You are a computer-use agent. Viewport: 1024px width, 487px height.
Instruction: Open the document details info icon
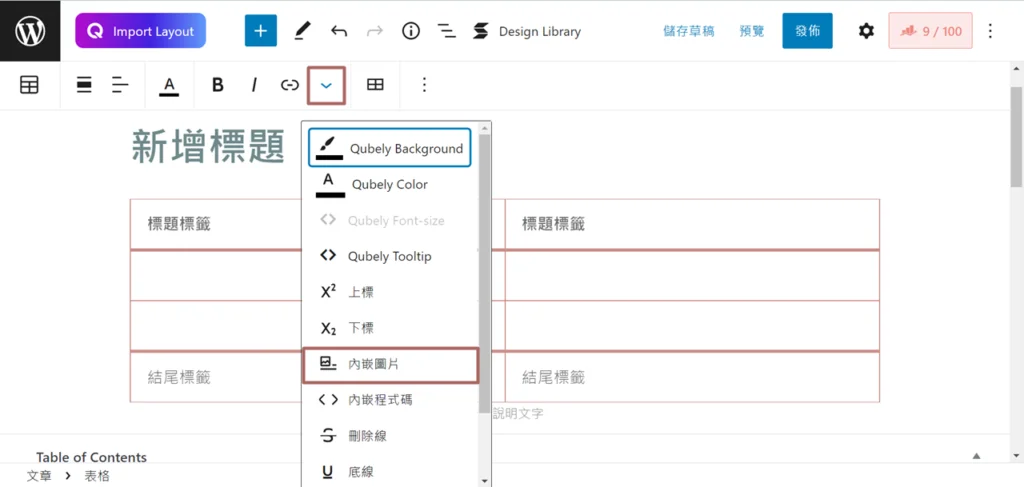pos(411,31)
